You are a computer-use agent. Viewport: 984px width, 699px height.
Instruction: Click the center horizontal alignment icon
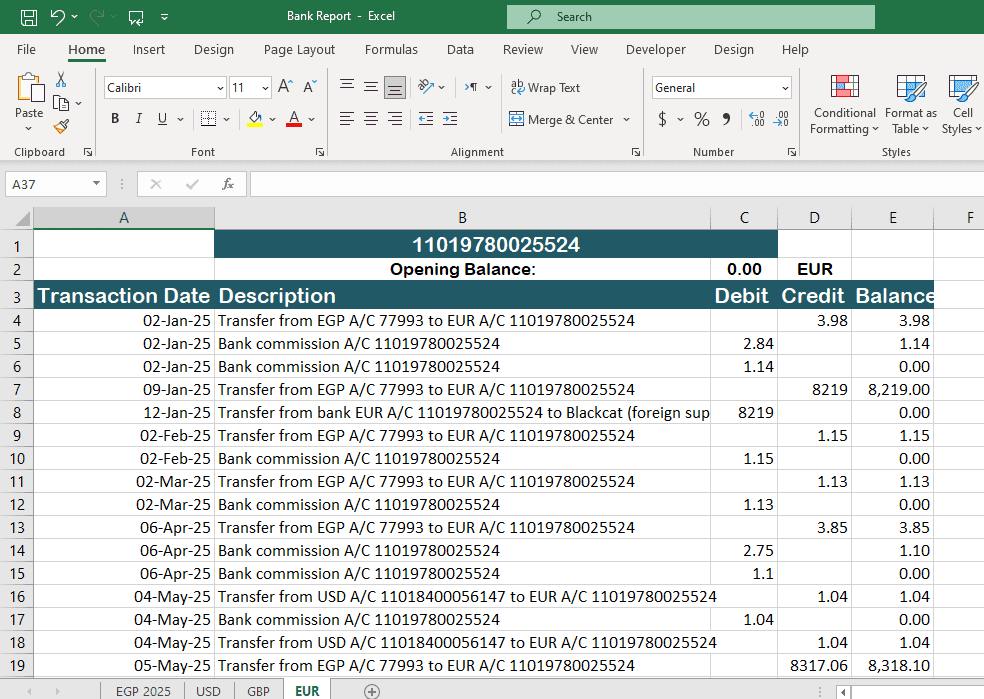pyautogui.click(x=371, y=119)
